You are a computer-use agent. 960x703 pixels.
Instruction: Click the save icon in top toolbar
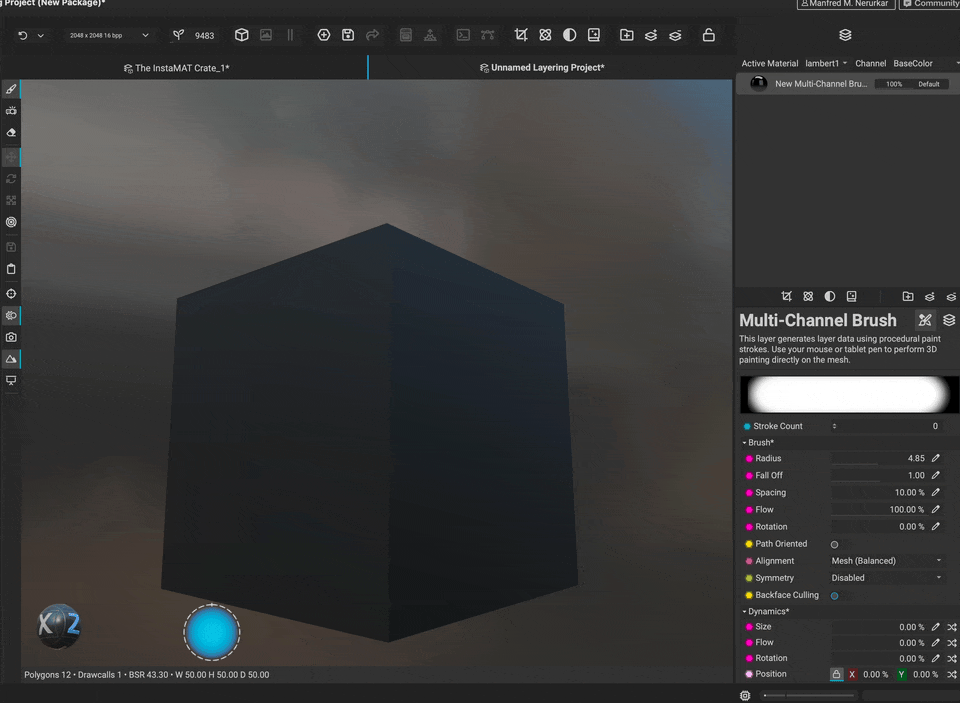[x=348, y=35]
